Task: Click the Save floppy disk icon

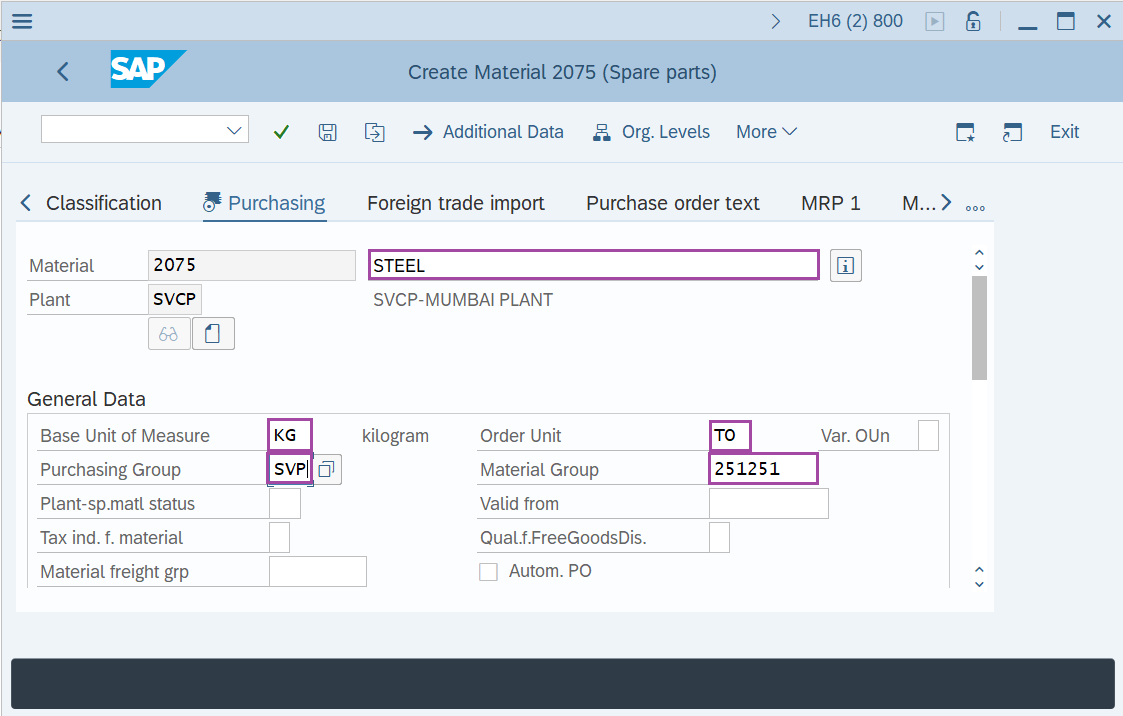Action: [327, 132]
